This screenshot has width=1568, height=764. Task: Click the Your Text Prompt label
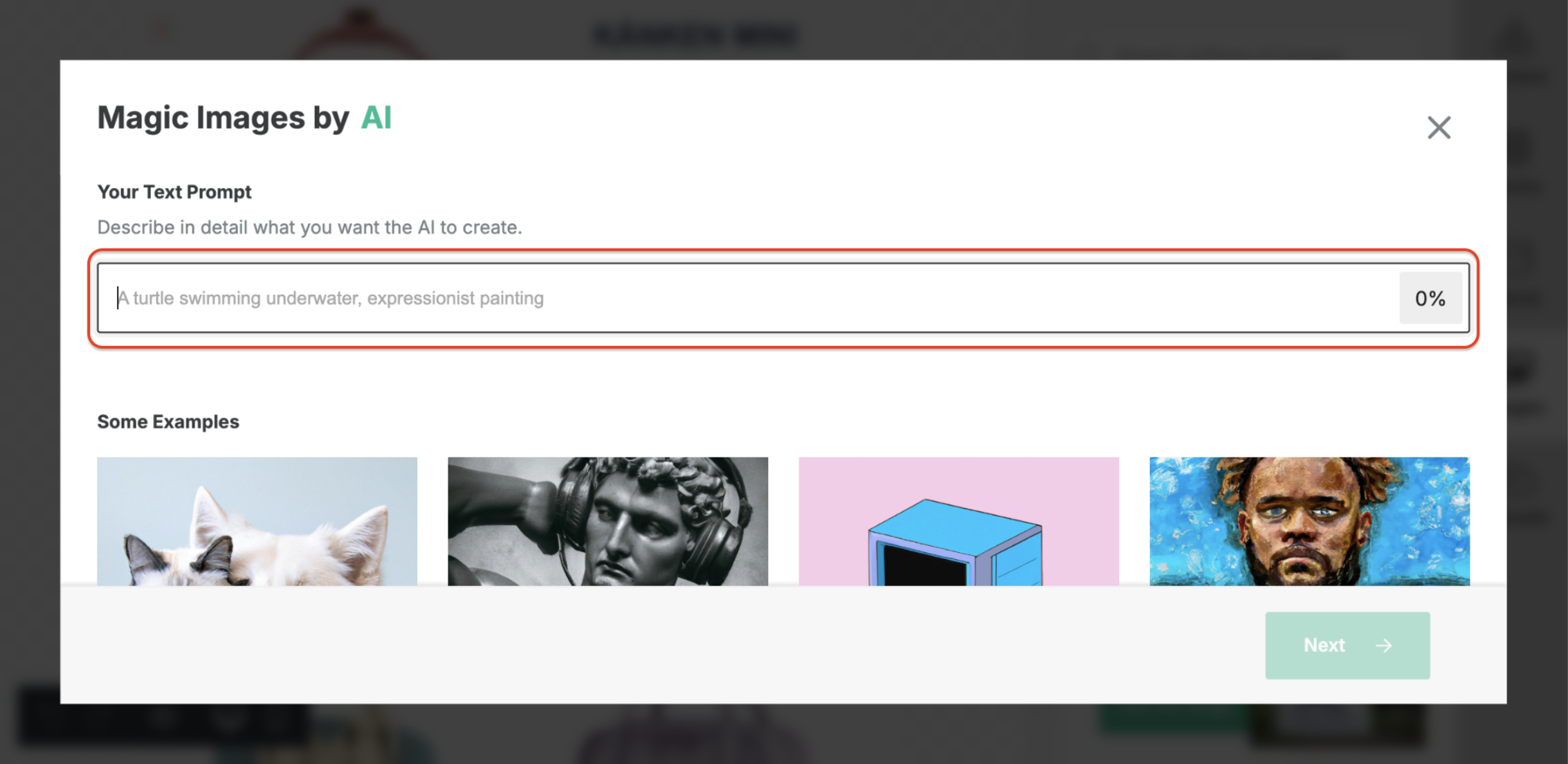click(x=174, y=192)
